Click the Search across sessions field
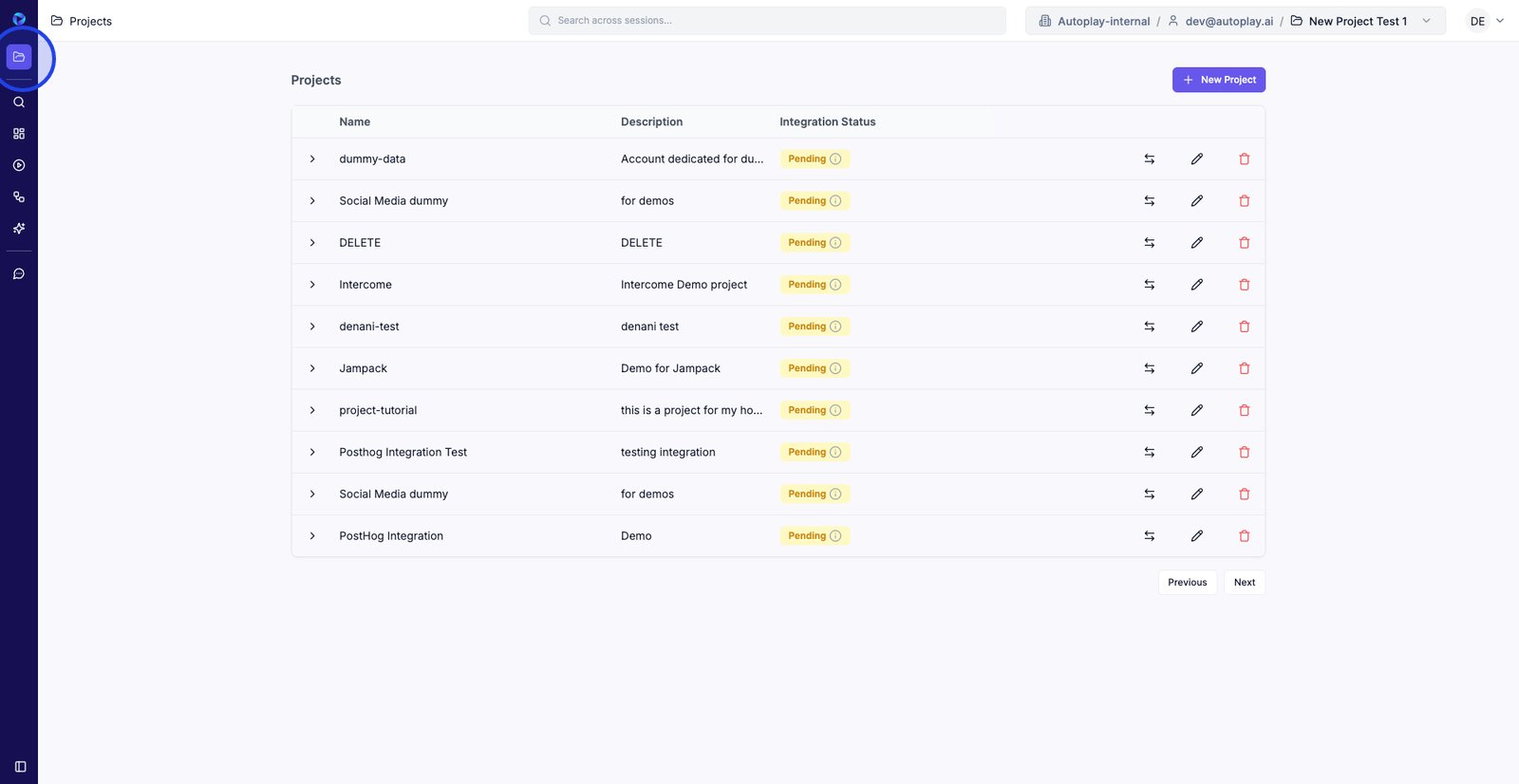Viewport: 1519px width, 784px height. click(x=767, y=21)
